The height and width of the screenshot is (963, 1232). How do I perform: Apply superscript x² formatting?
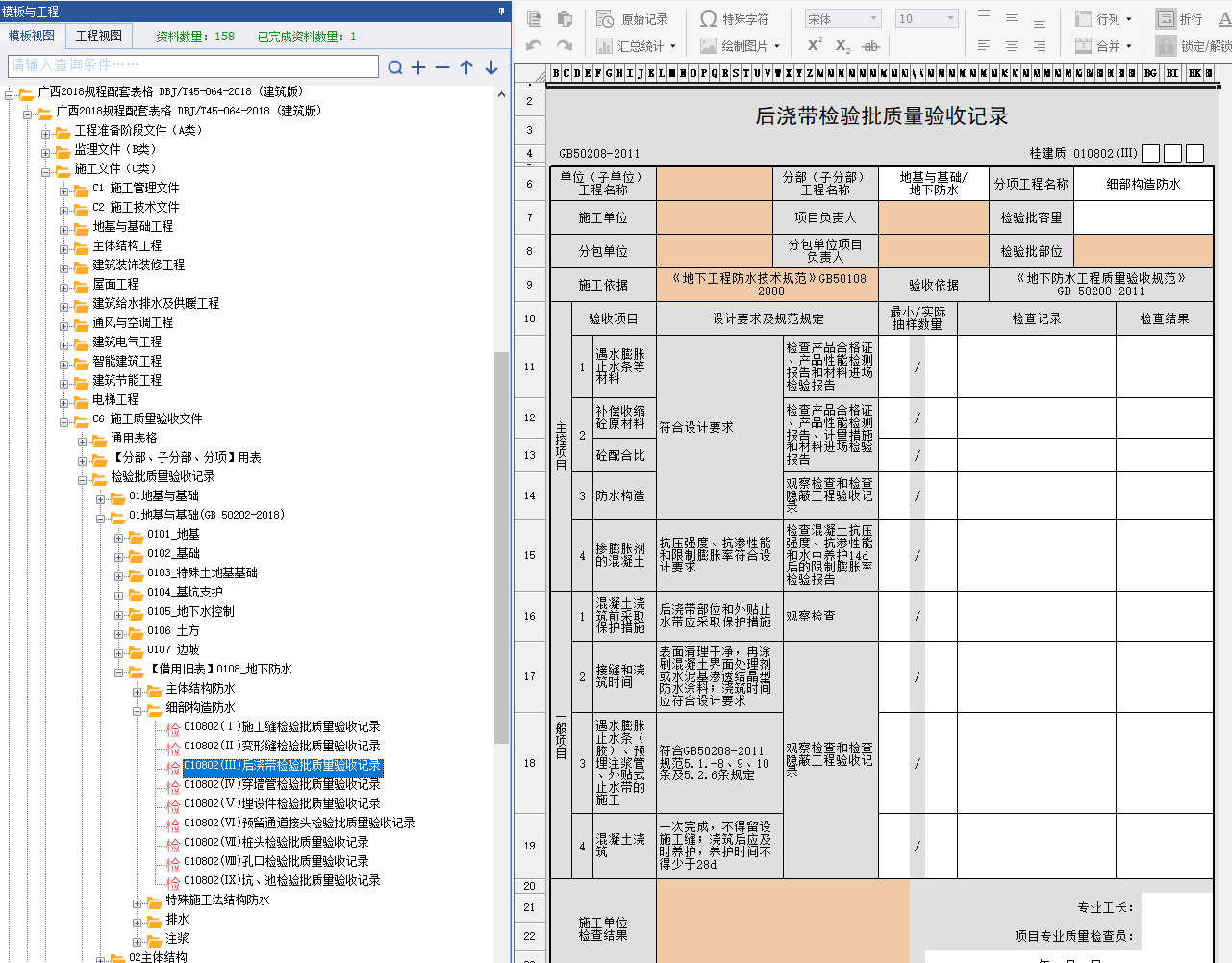[x=815, y=45]
